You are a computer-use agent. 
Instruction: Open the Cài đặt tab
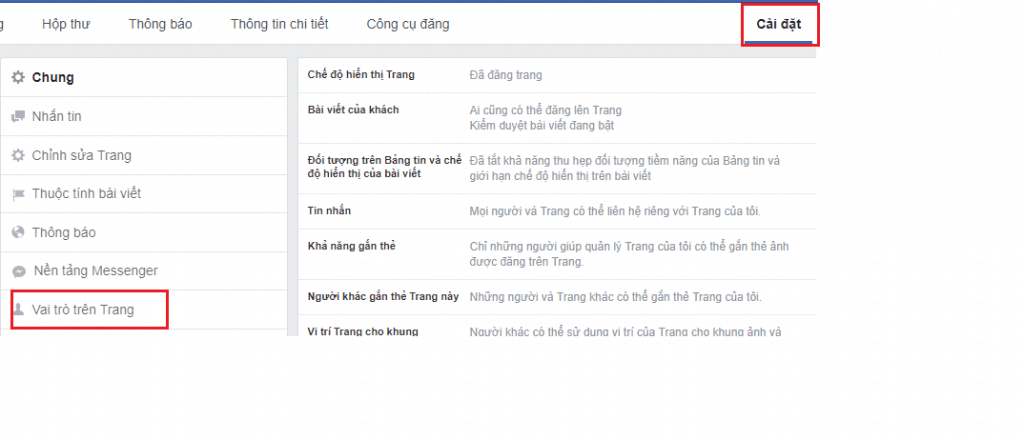778,24
